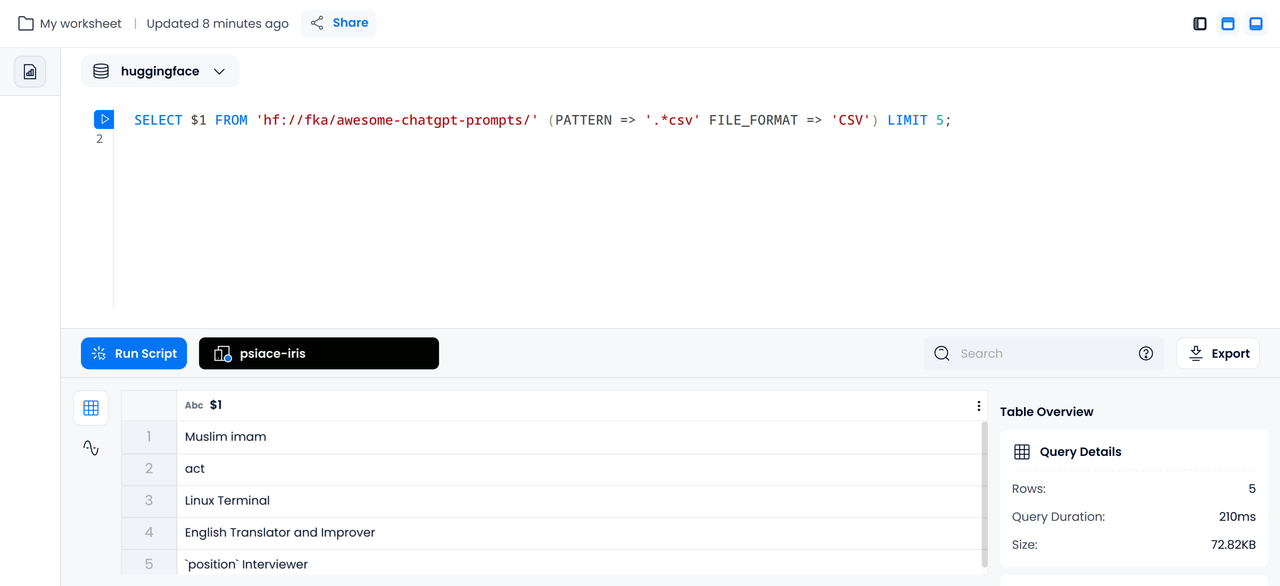Select the Linux Terminal result row
This screenshot has width=1280, height=586.
coord(554,501)
